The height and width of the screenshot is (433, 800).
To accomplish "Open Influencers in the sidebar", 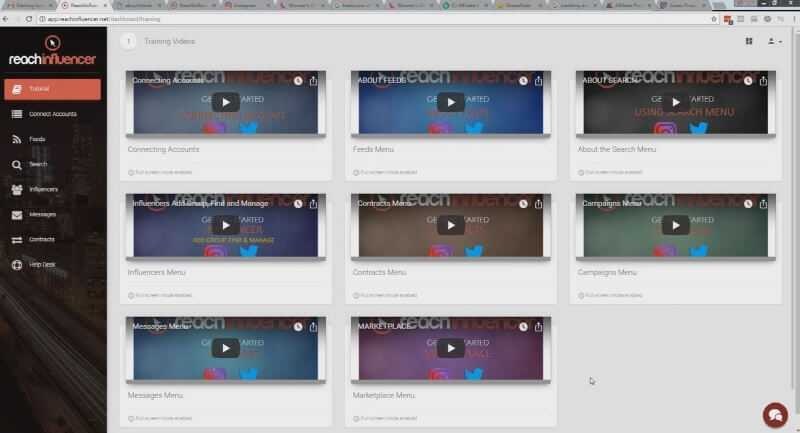I will tap(52, 189).
